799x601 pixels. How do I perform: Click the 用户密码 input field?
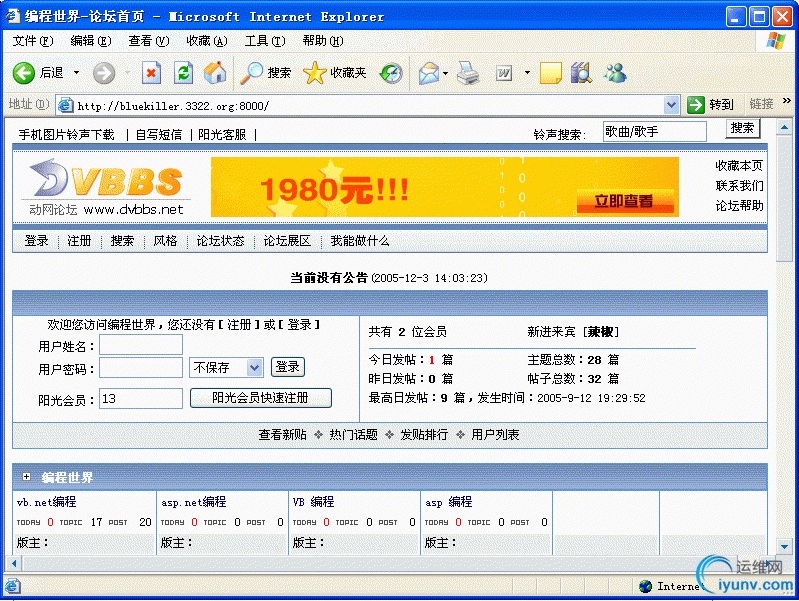pos(141,368)
